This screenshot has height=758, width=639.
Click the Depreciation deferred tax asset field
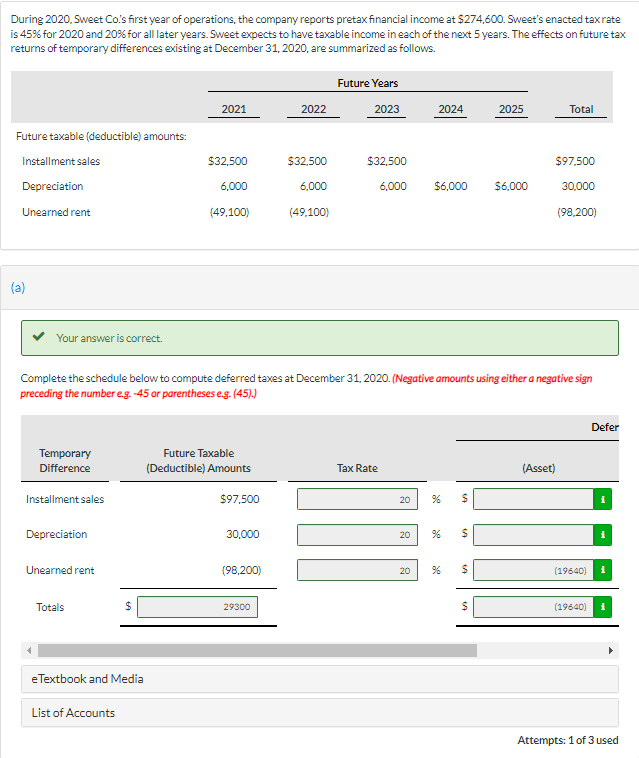click(x=533, y=535)
